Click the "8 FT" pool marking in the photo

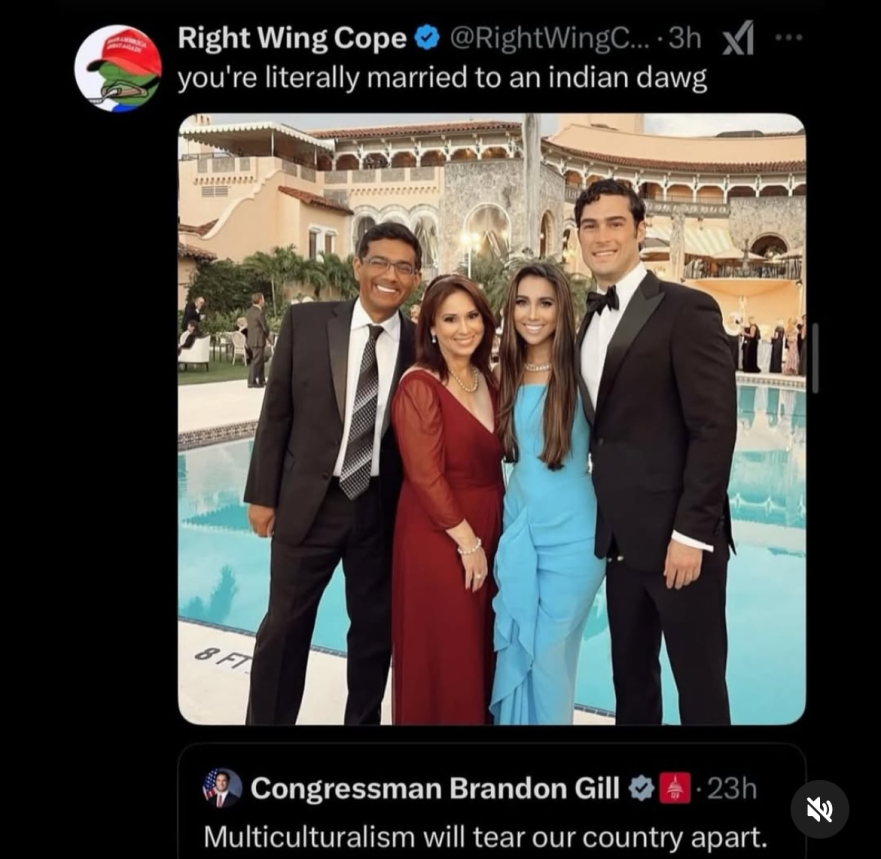tap(222, 660)
